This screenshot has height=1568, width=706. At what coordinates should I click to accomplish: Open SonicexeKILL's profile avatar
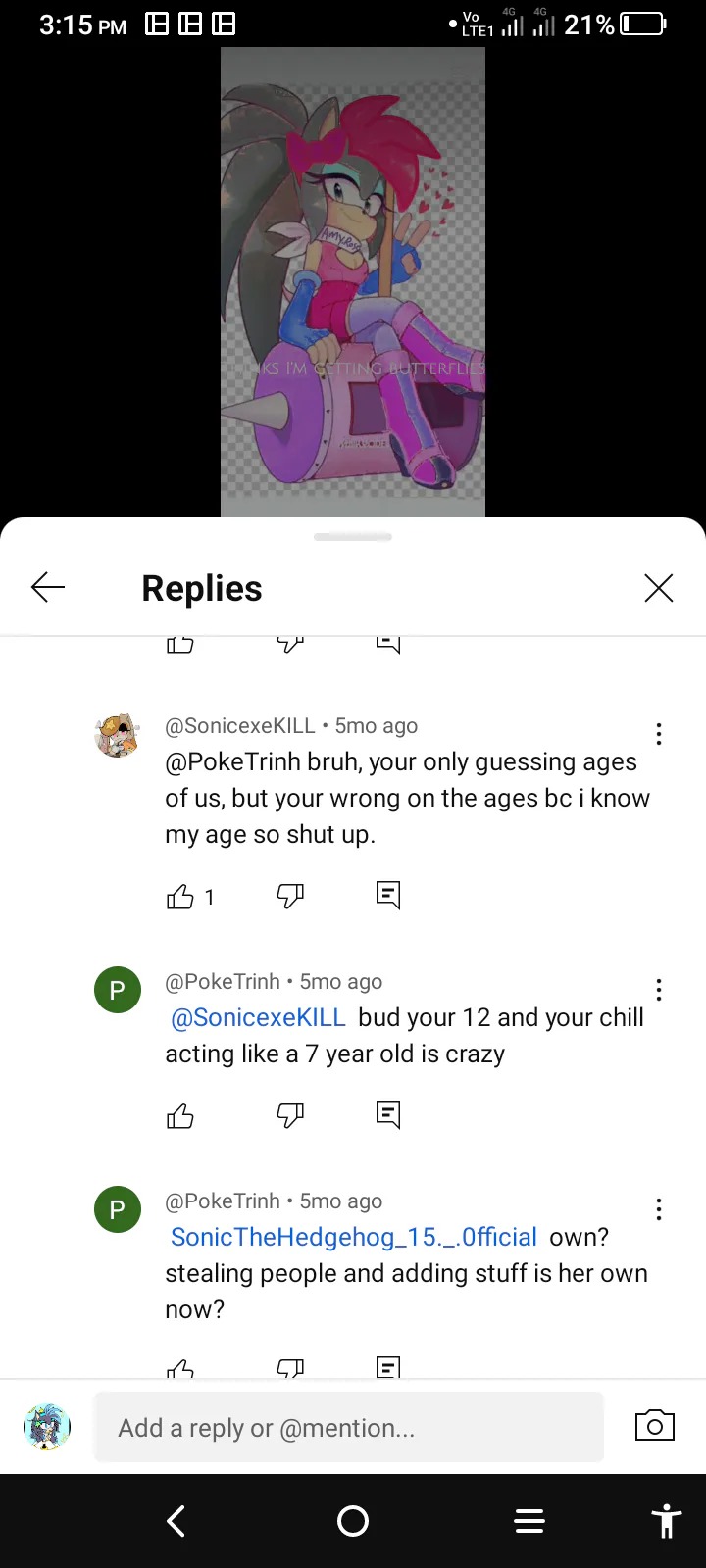pos(118,735)
